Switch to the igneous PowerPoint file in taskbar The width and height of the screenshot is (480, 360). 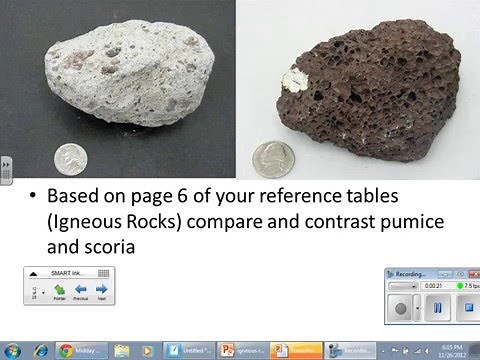243,351
